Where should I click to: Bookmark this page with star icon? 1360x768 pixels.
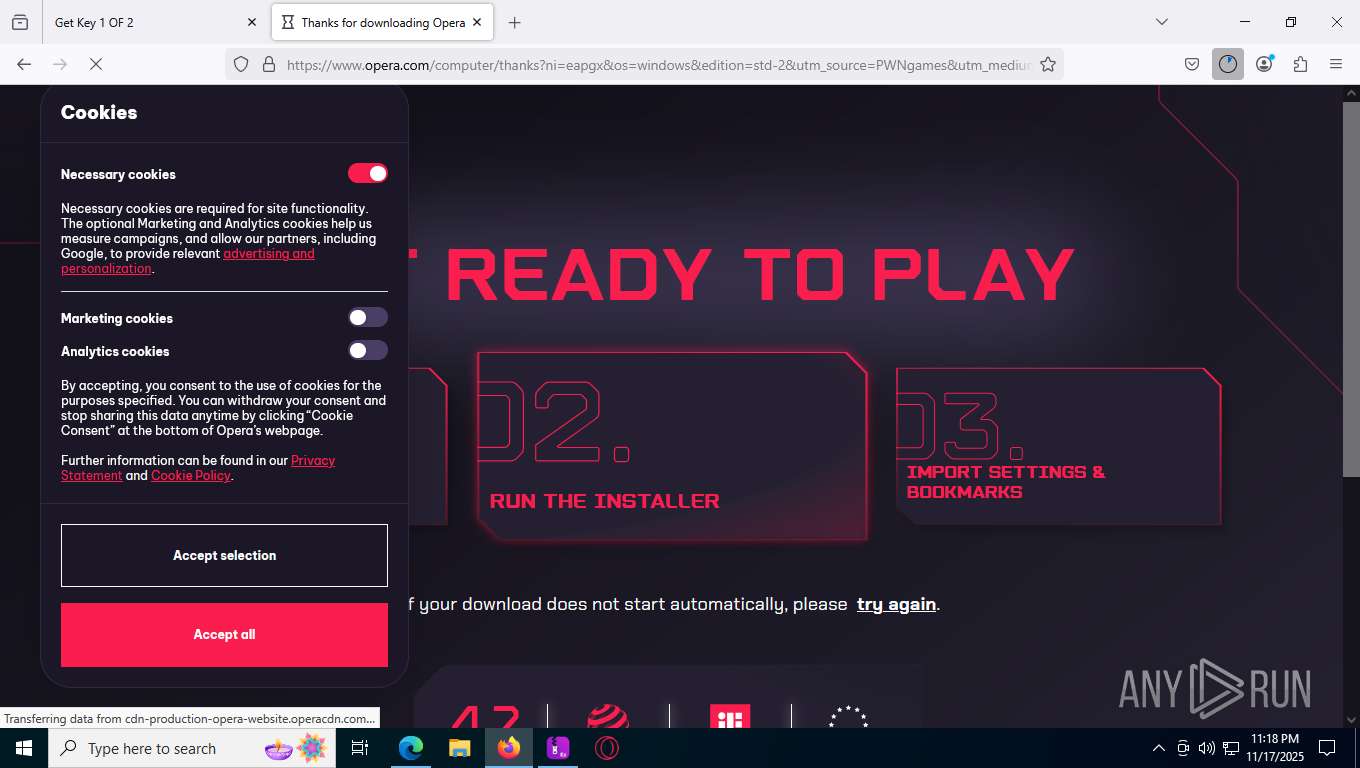pyautogui.click(x=1048, y=64)
